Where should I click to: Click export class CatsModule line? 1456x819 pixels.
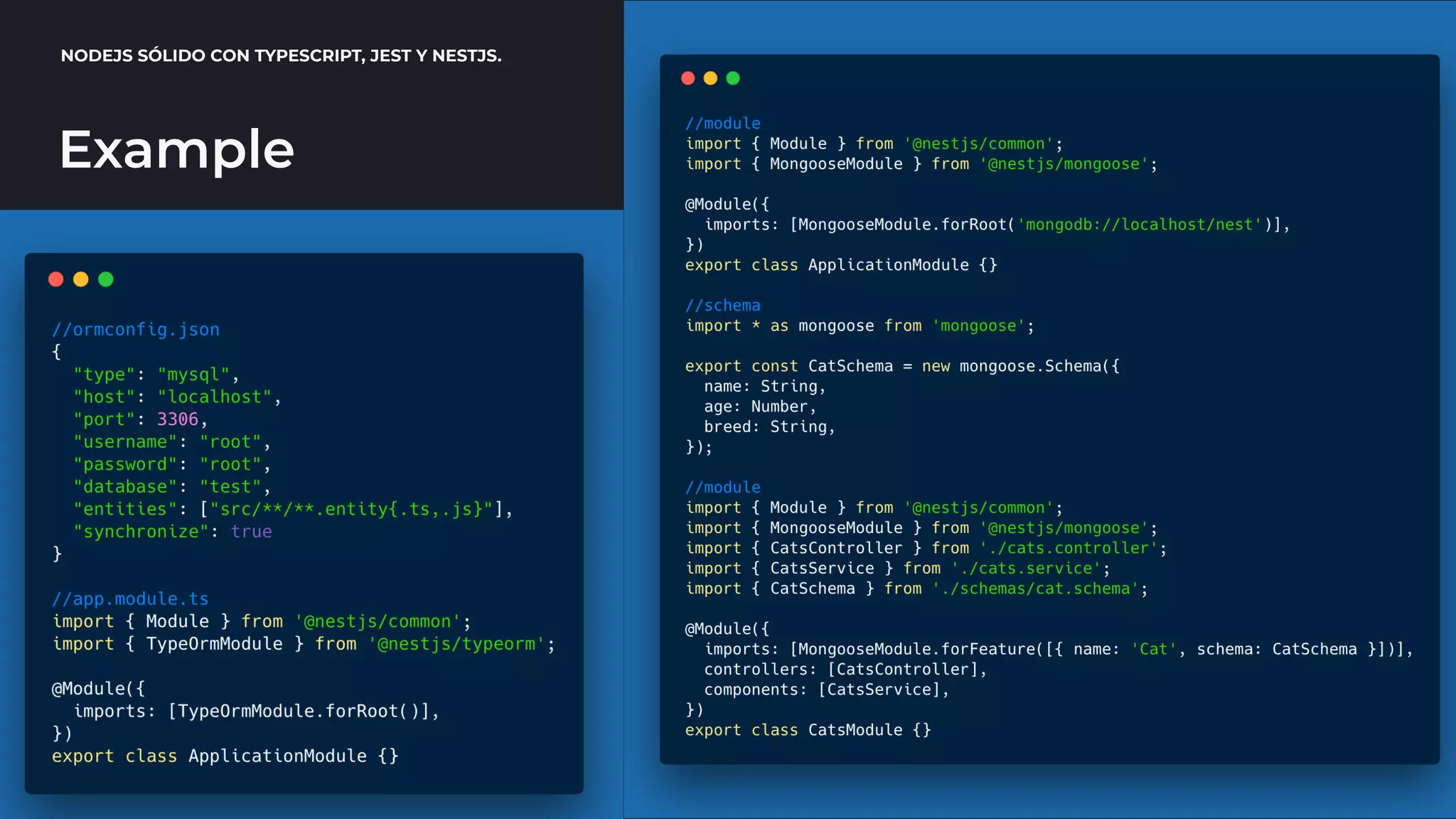coord(808,730)
